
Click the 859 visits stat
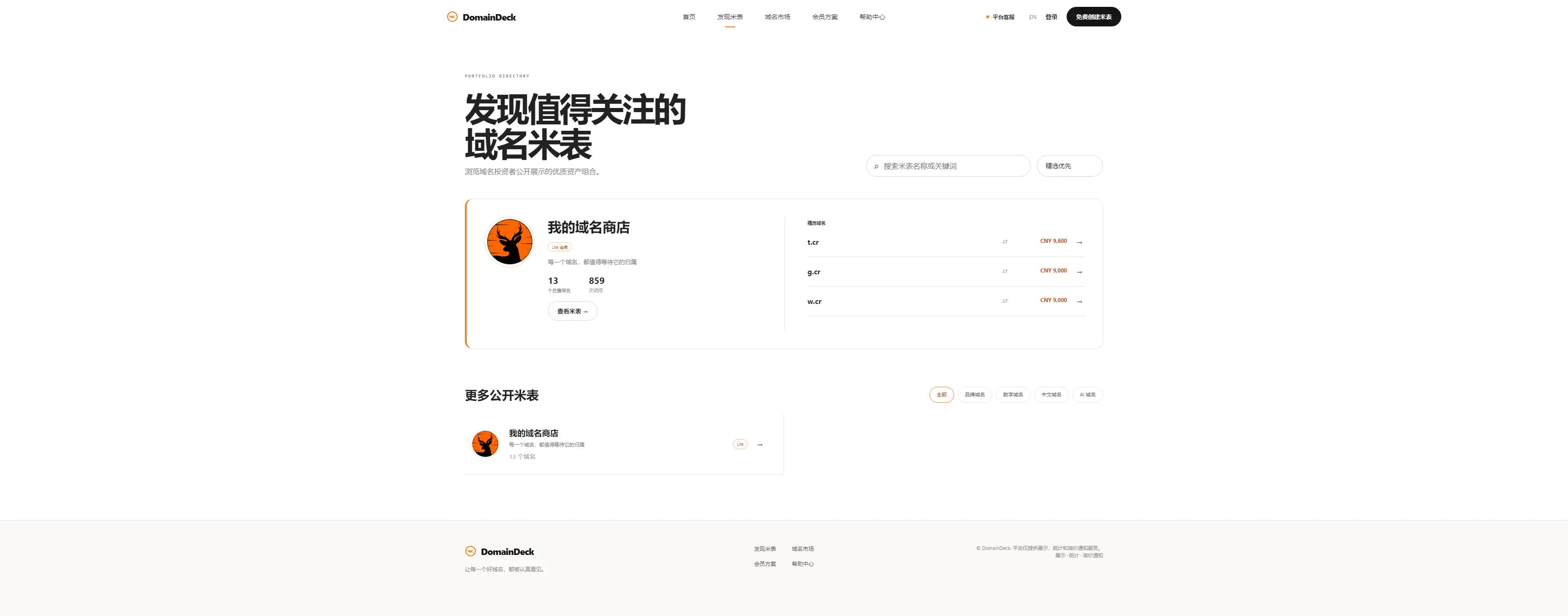tap(596, 284)
